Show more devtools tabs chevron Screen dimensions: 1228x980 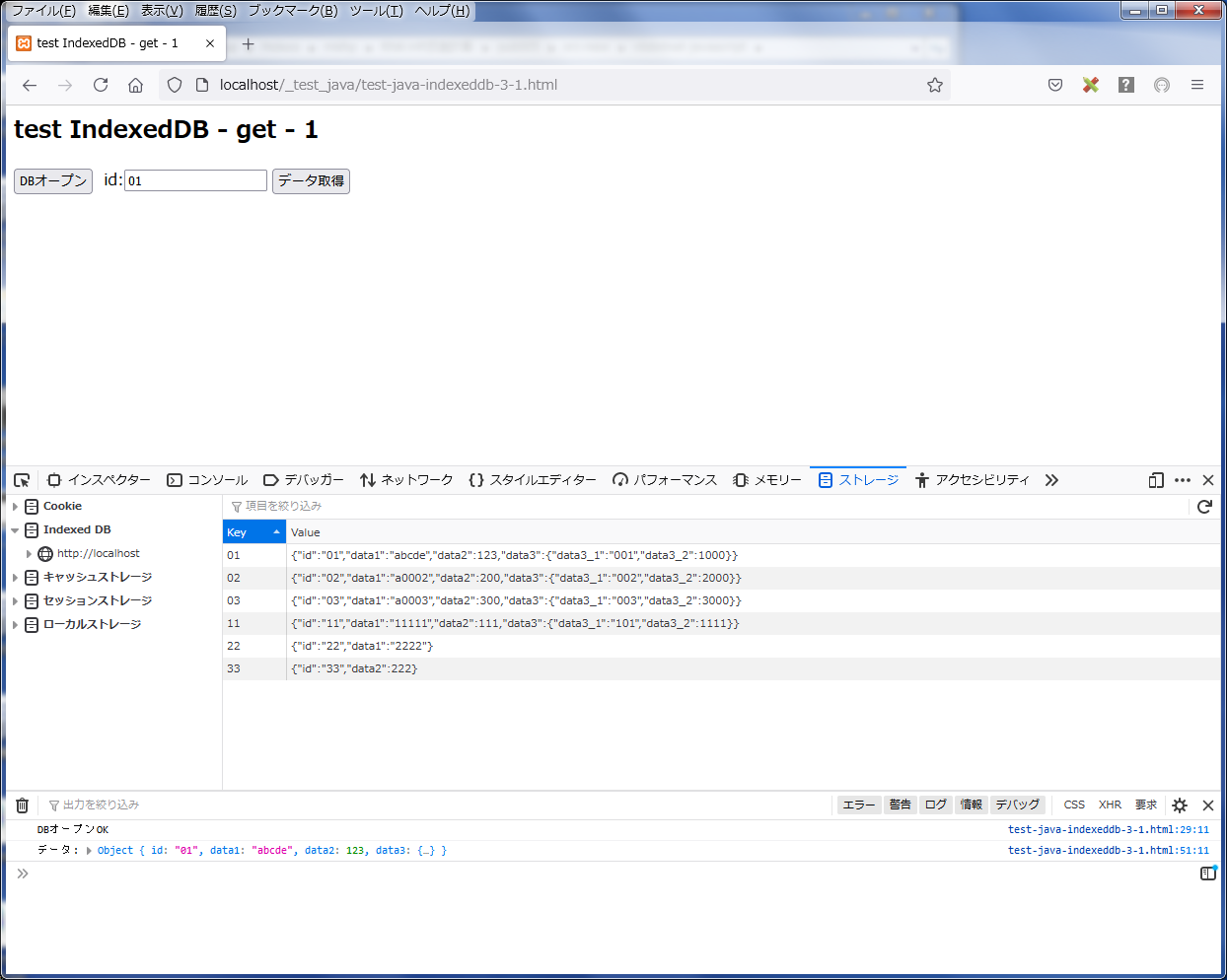click(1051, 480)
